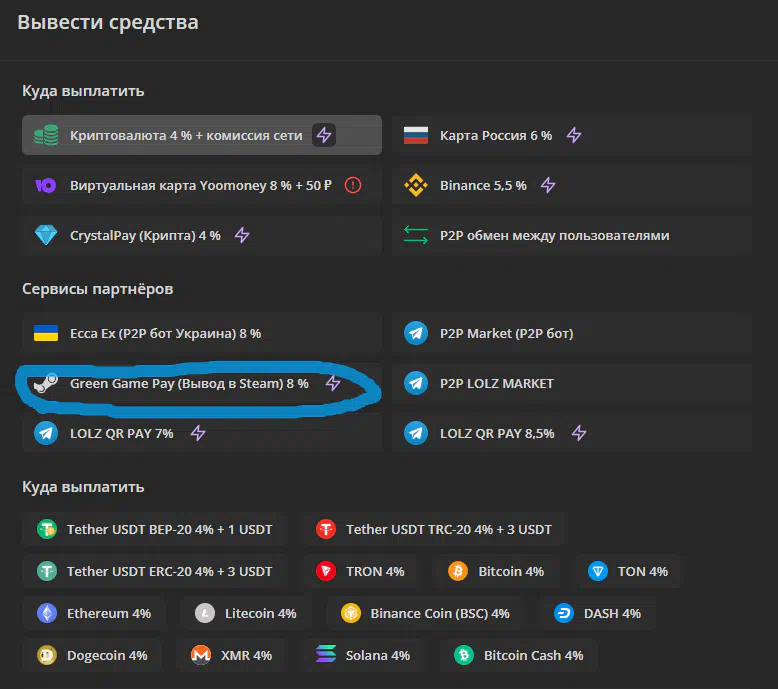Select TRON 4% currency
The height and width of the screenshot is (689, 778).
(x=360, y=571)
